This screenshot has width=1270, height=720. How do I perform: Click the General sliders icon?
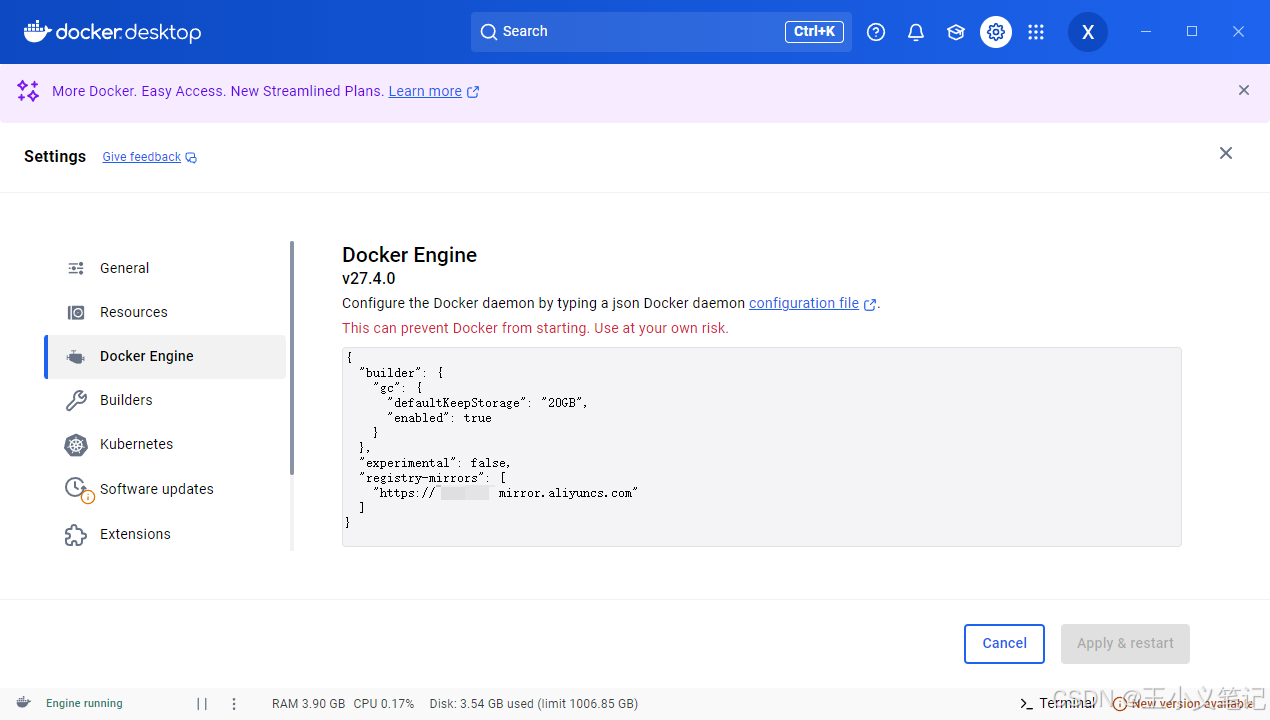pos(76,268)
